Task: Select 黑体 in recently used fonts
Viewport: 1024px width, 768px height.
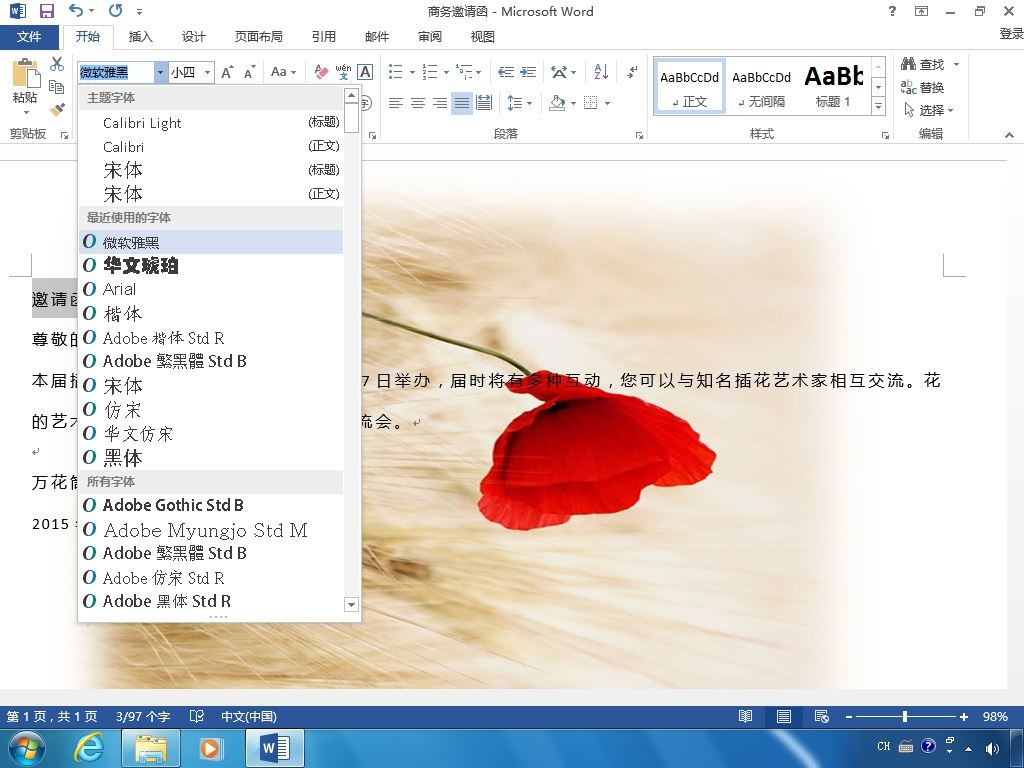Action: tap(211, 458)
